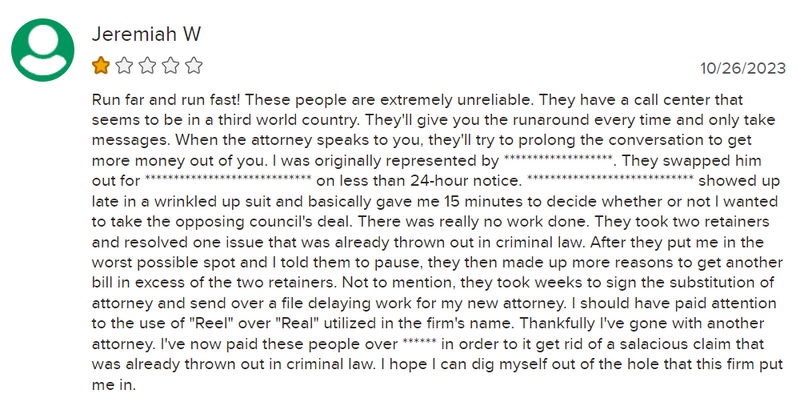The image size is (800, 406).
Task: Click the redacted amount after "people over"
Action: (419, 342)
